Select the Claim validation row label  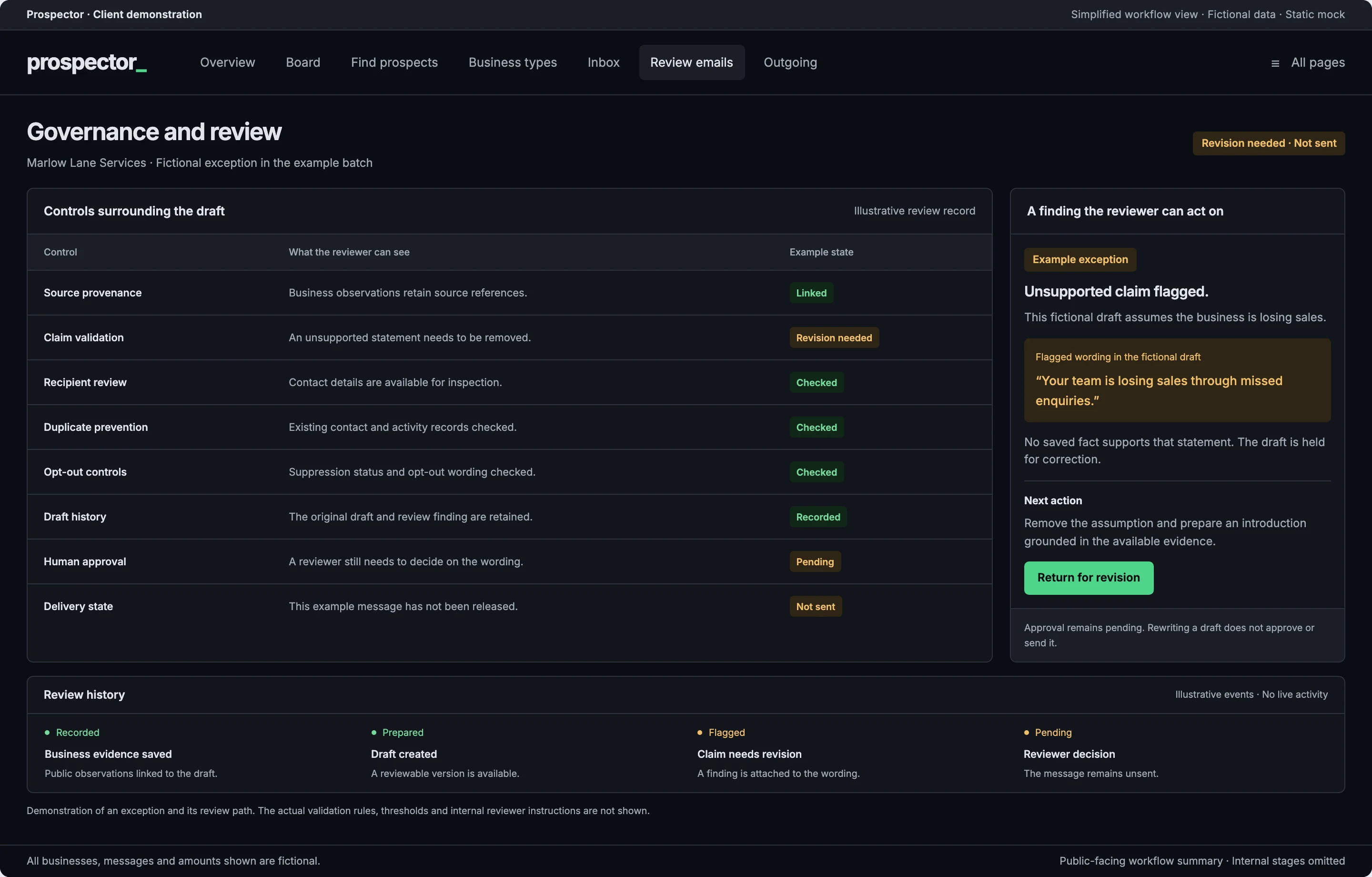click(x=84, y=337)
